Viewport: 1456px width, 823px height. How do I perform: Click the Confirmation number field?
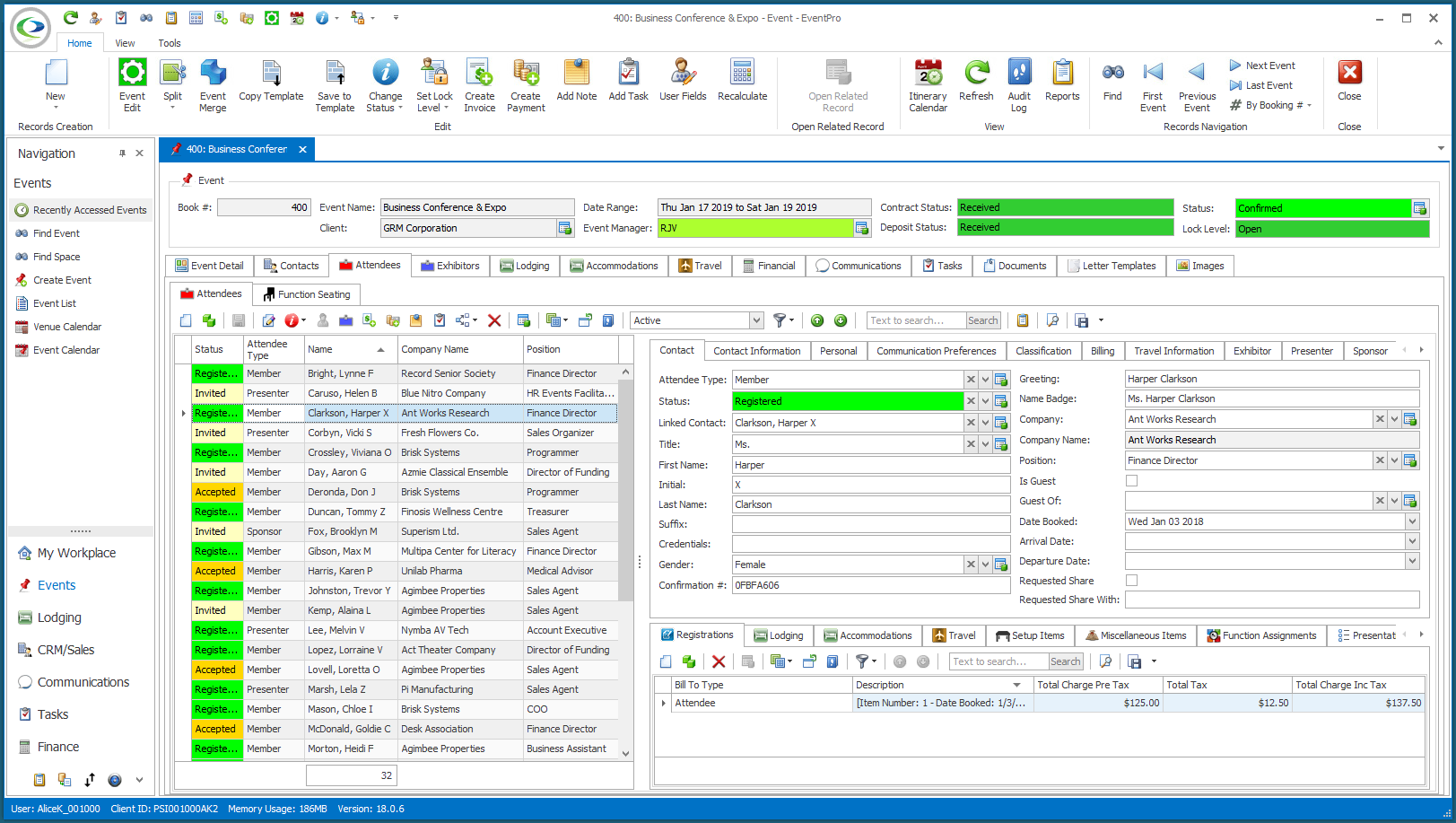tap(871, 585)
